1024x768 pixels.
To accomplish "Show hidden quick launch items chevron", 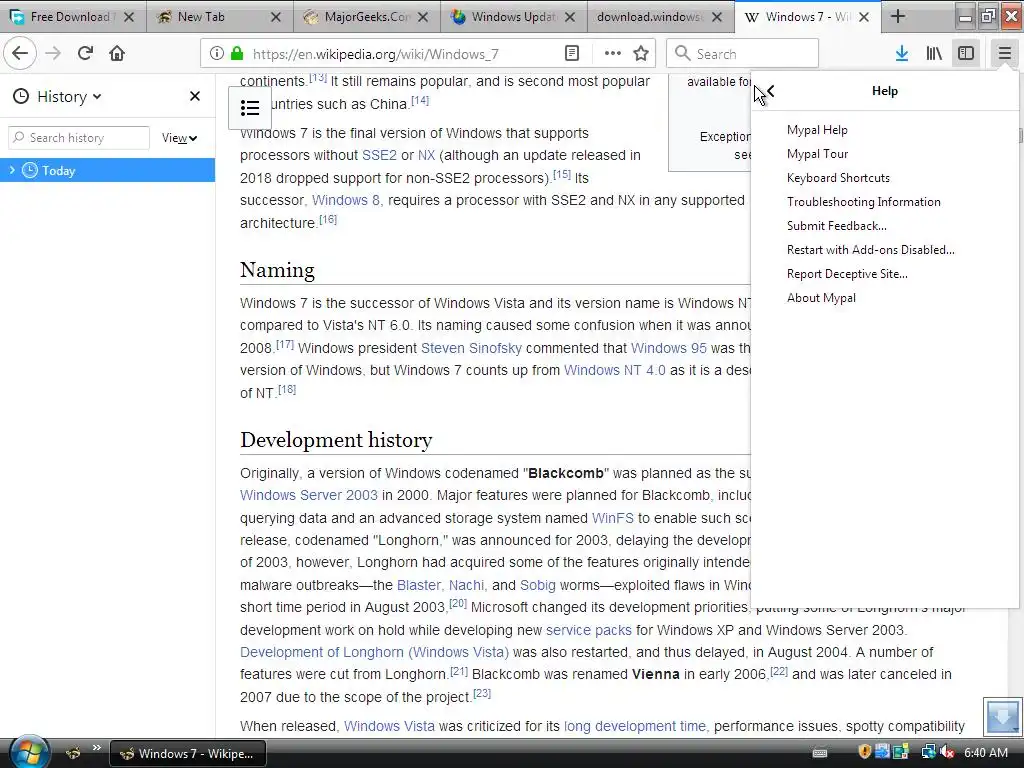I will (97, 748).
